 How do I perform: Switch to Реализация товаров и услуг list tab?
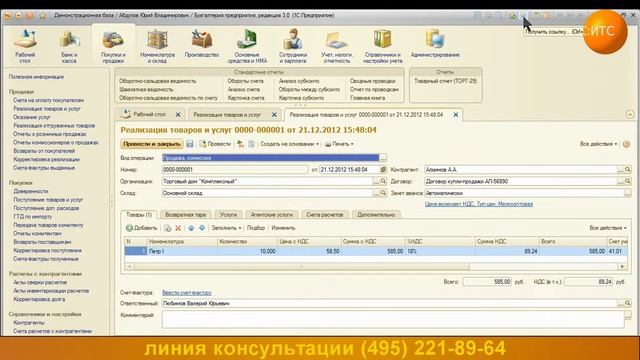click(227, 115)
